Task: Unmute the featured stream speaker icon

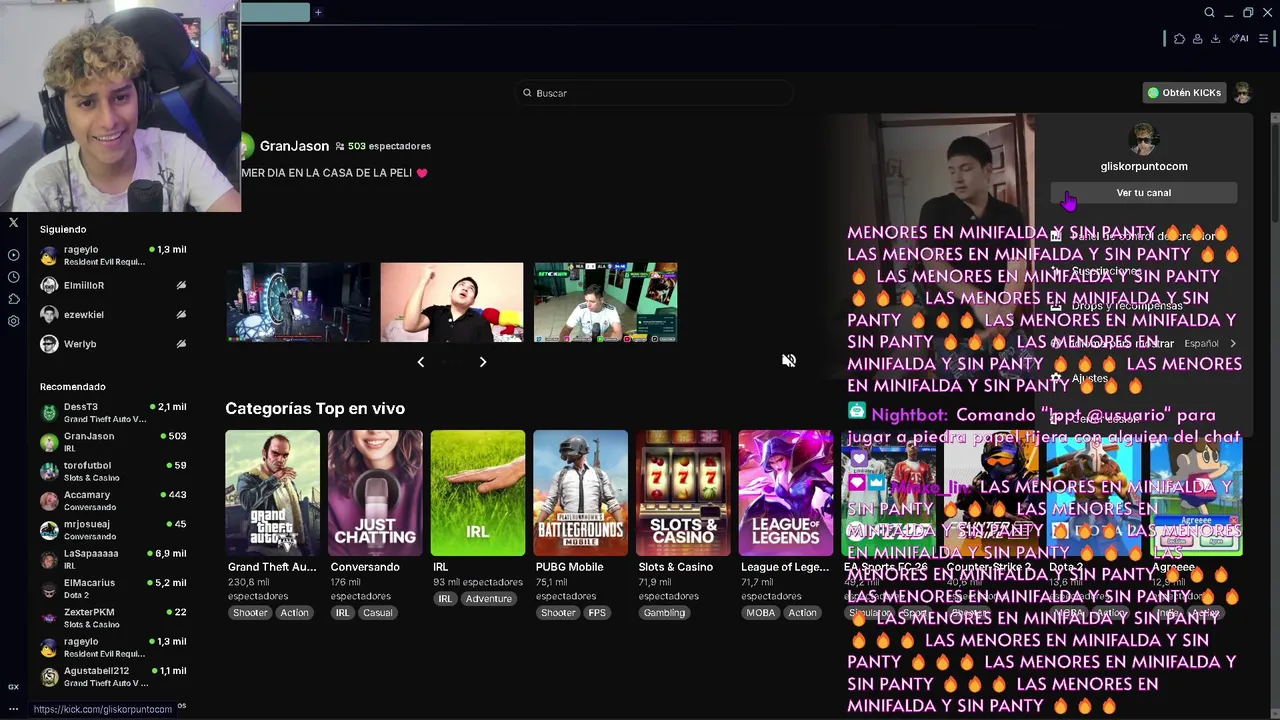Action: coord(789,361)
